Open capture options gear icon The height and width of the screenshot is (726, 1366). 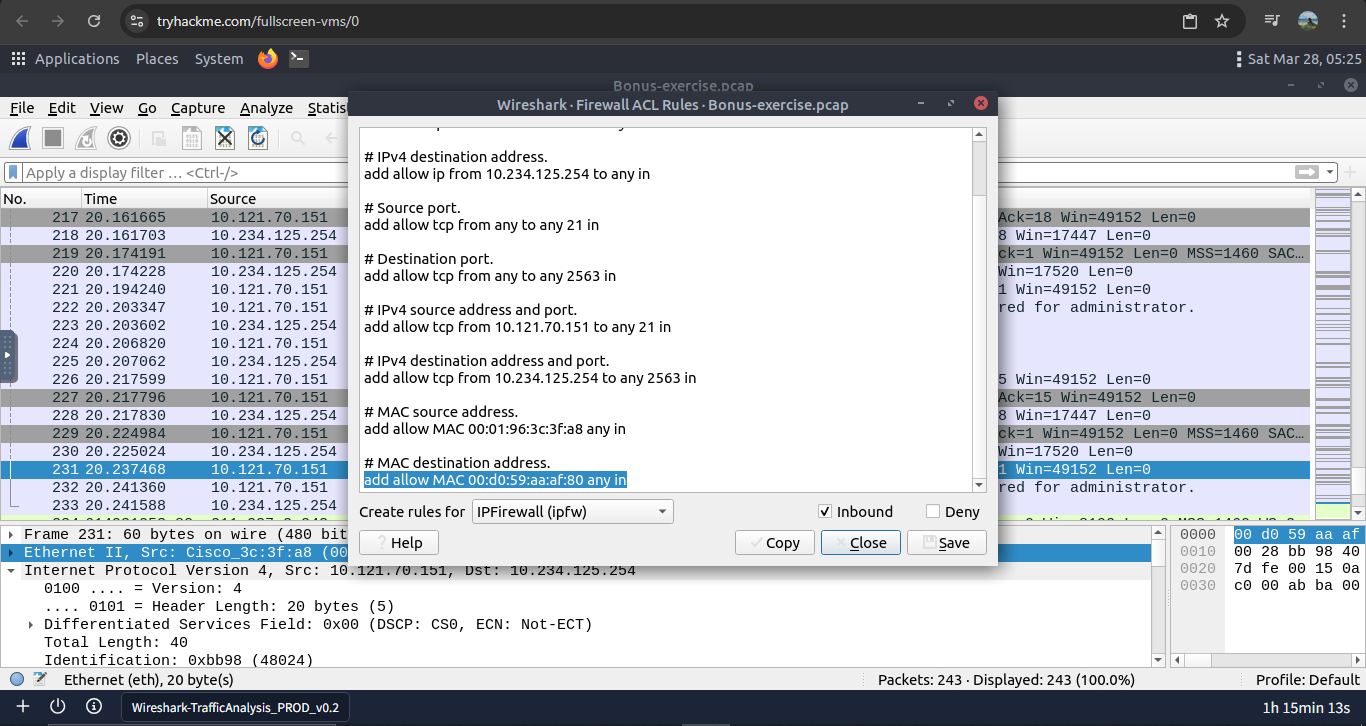click(x=119, y=138)
